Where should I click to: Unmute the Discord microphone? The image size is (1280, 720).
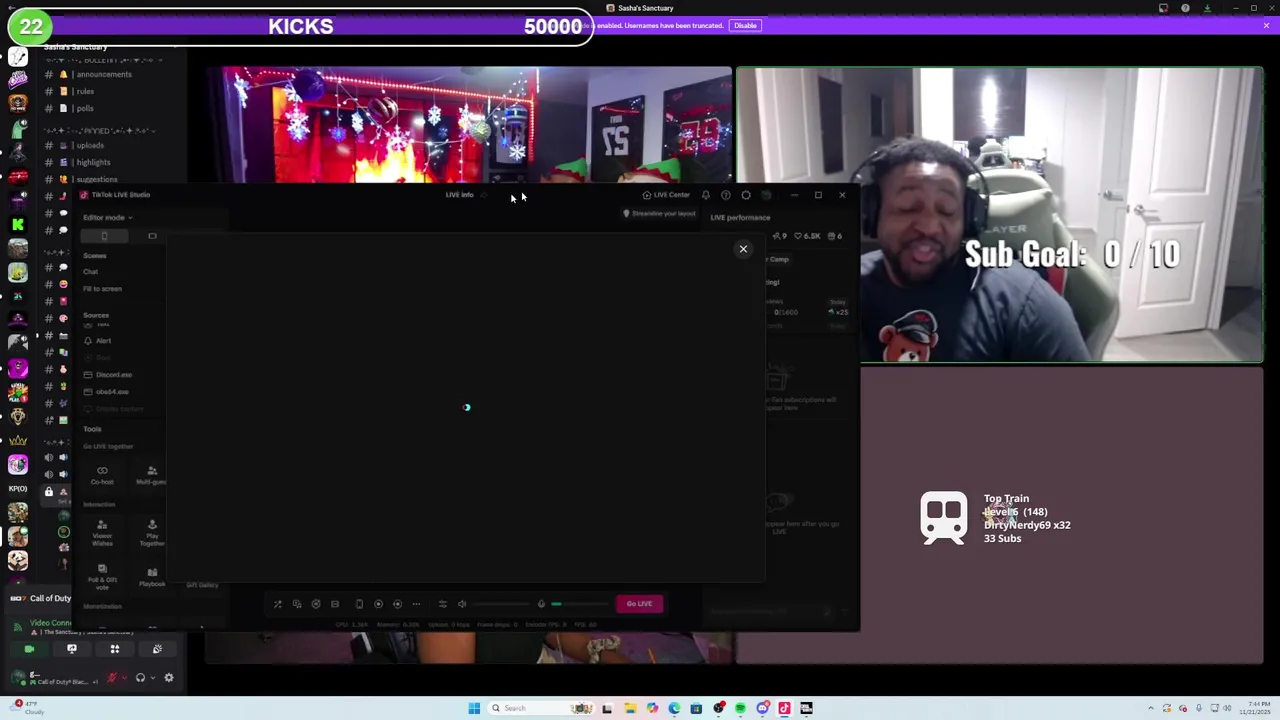112,678
